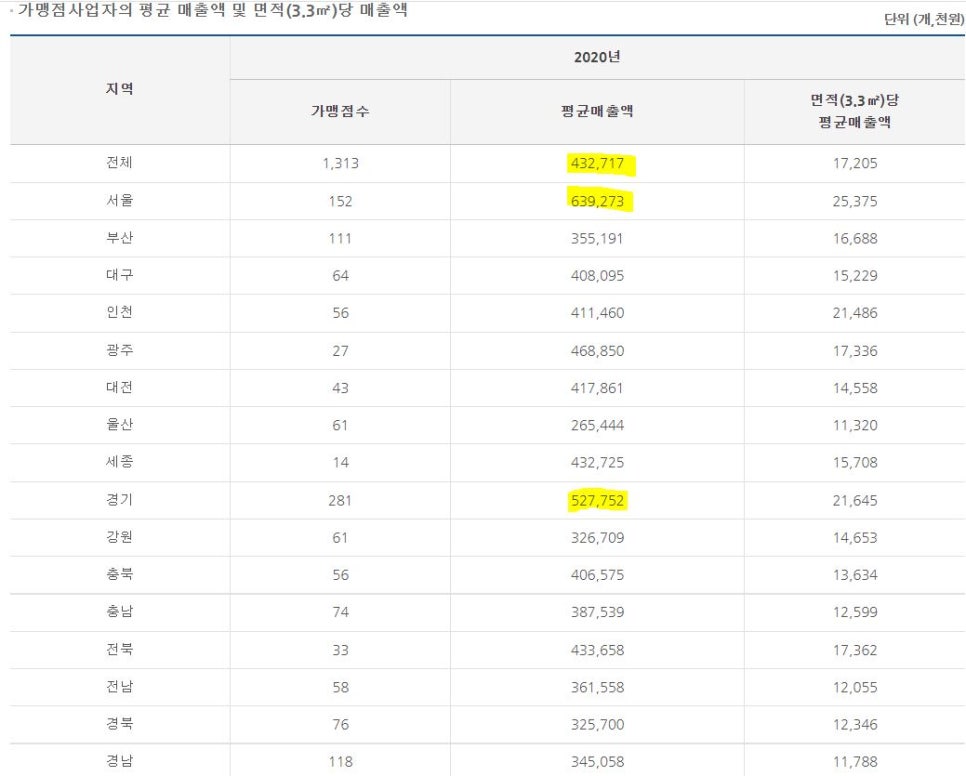Select 전북 average sales 433,658
The height and width of the screenshot is (776, 966).
click(597, 650)
